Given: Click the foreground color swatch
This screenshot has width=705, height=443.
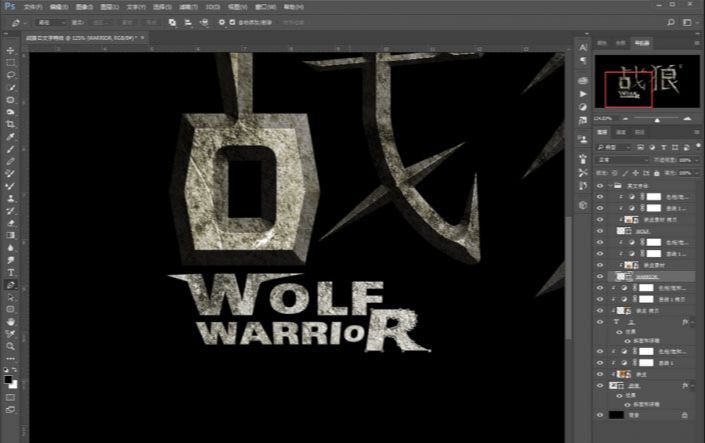Looking at the screenshot, I should point(8,379).
